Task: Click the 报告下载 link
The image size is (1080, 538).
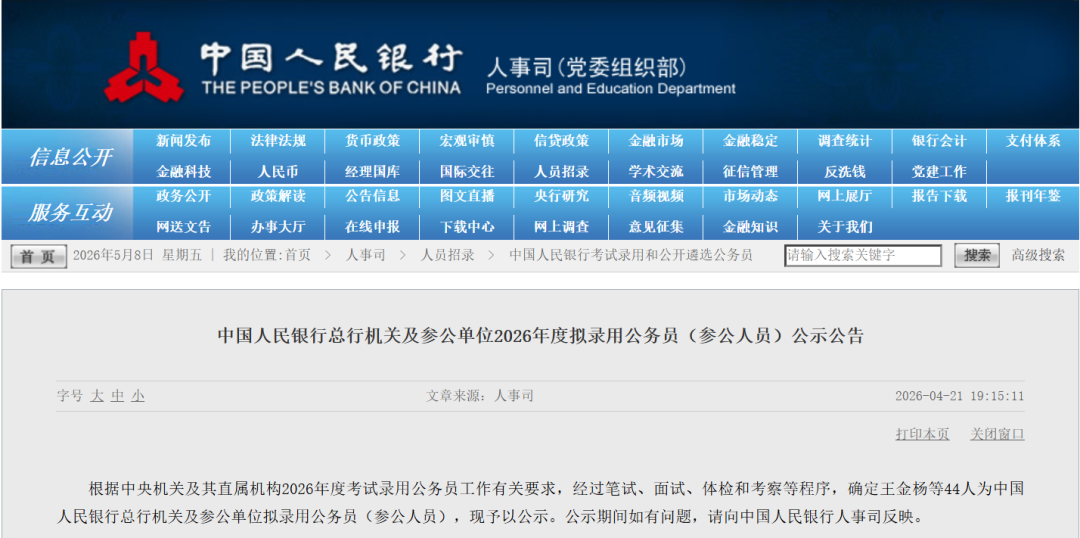Action: click(939, 196)
